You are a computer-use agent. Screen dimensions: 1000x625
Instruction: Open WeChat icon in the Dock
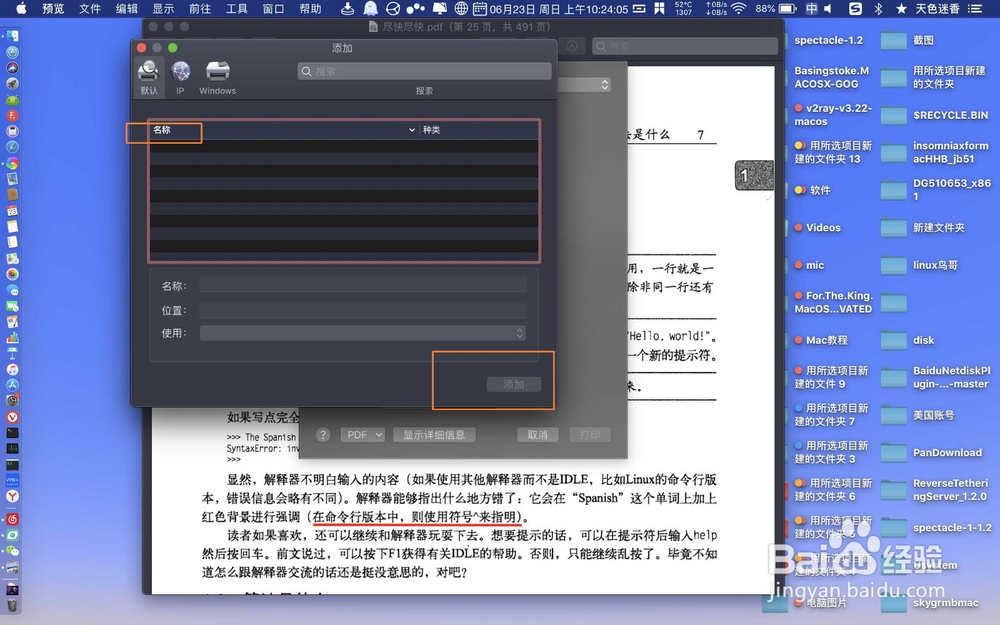[x=12, y=550]
